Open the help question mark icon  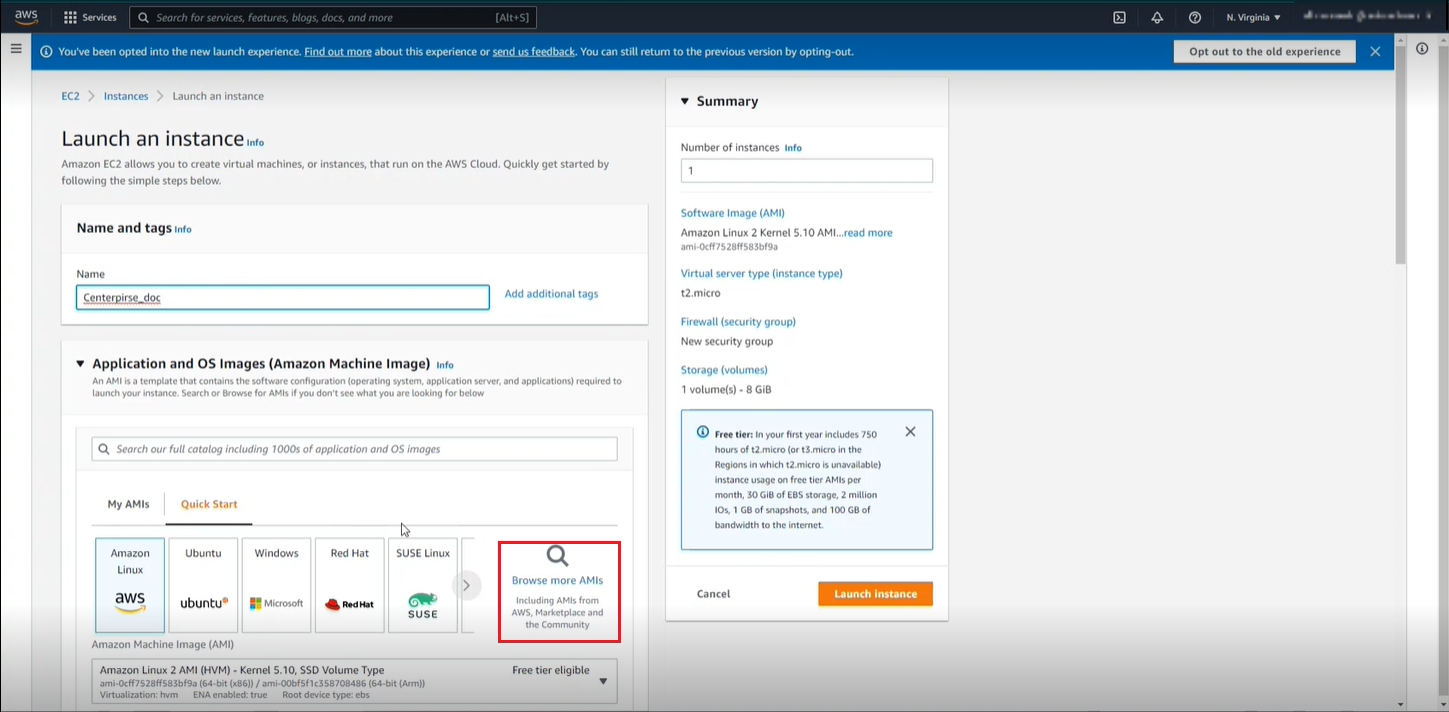click(x=1194, y=17)
